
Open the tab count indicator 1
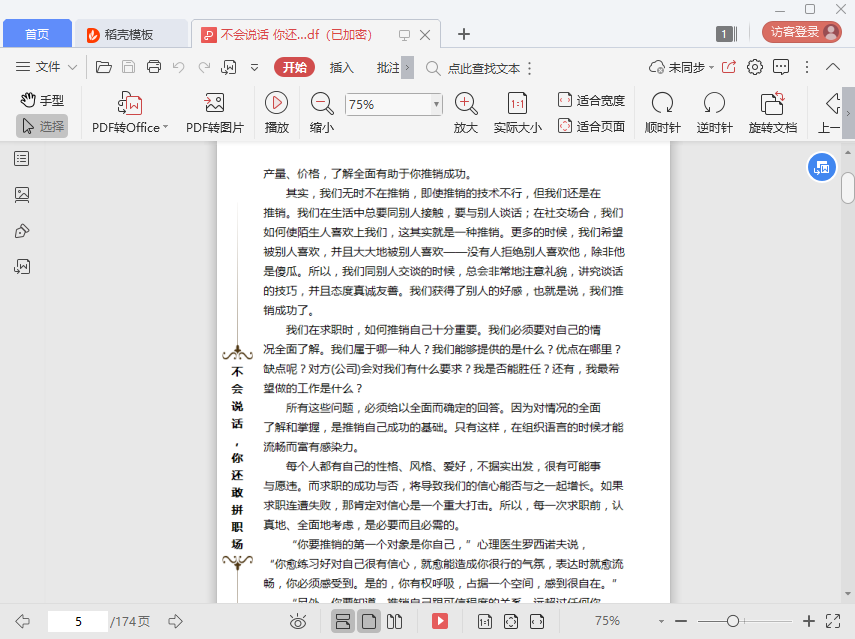[726, 34]
